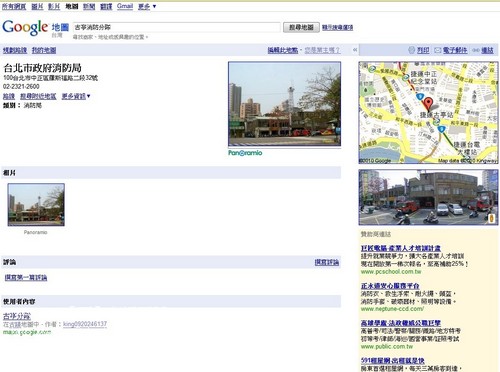The width and height of the screenshot is (500, 372).
Task: Open the ad link starting with 591
Action: click(393, 361)
